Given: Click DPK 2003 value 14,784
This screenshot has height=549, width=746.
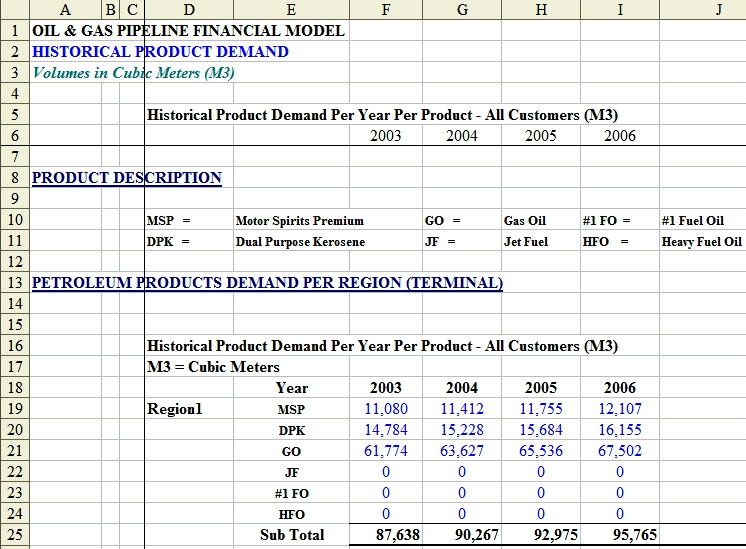Looking at the screenshot, I should [x=386, y=430].
